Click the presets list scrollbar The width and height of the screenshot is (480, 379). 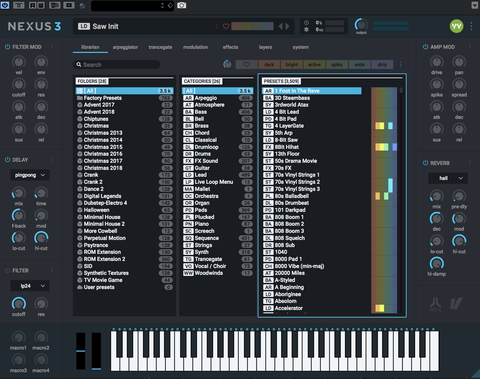click(x=401, y=90)
